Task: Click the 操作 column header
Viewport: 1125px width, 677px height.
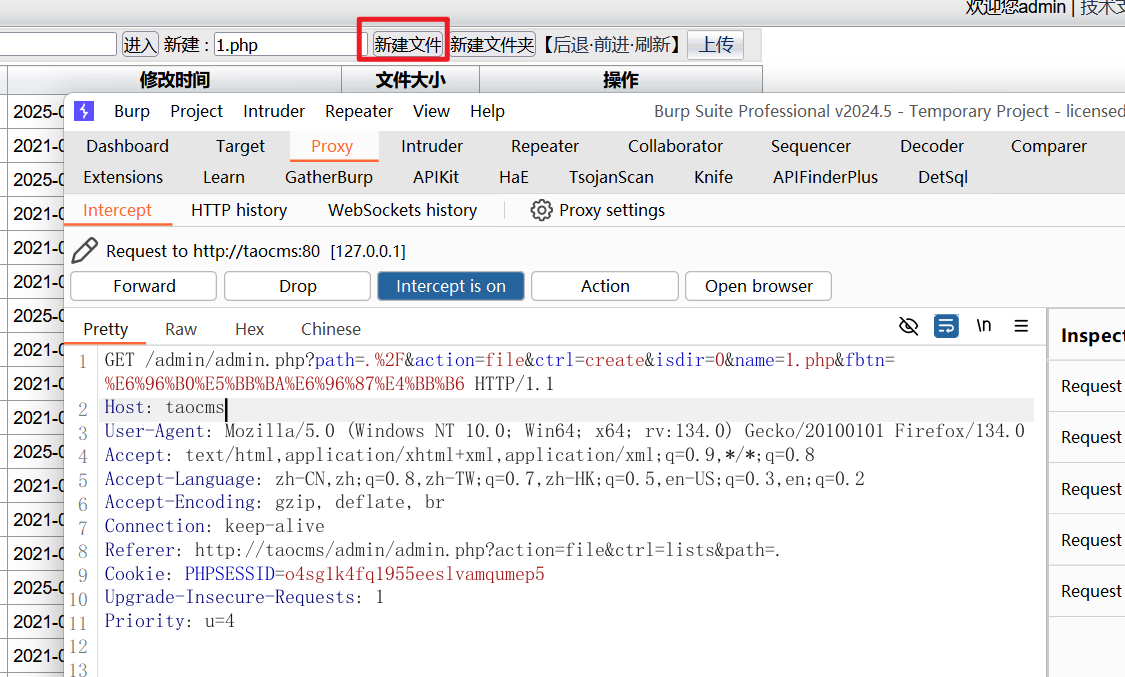Action: pyautogui.click(x=621, y=80)
